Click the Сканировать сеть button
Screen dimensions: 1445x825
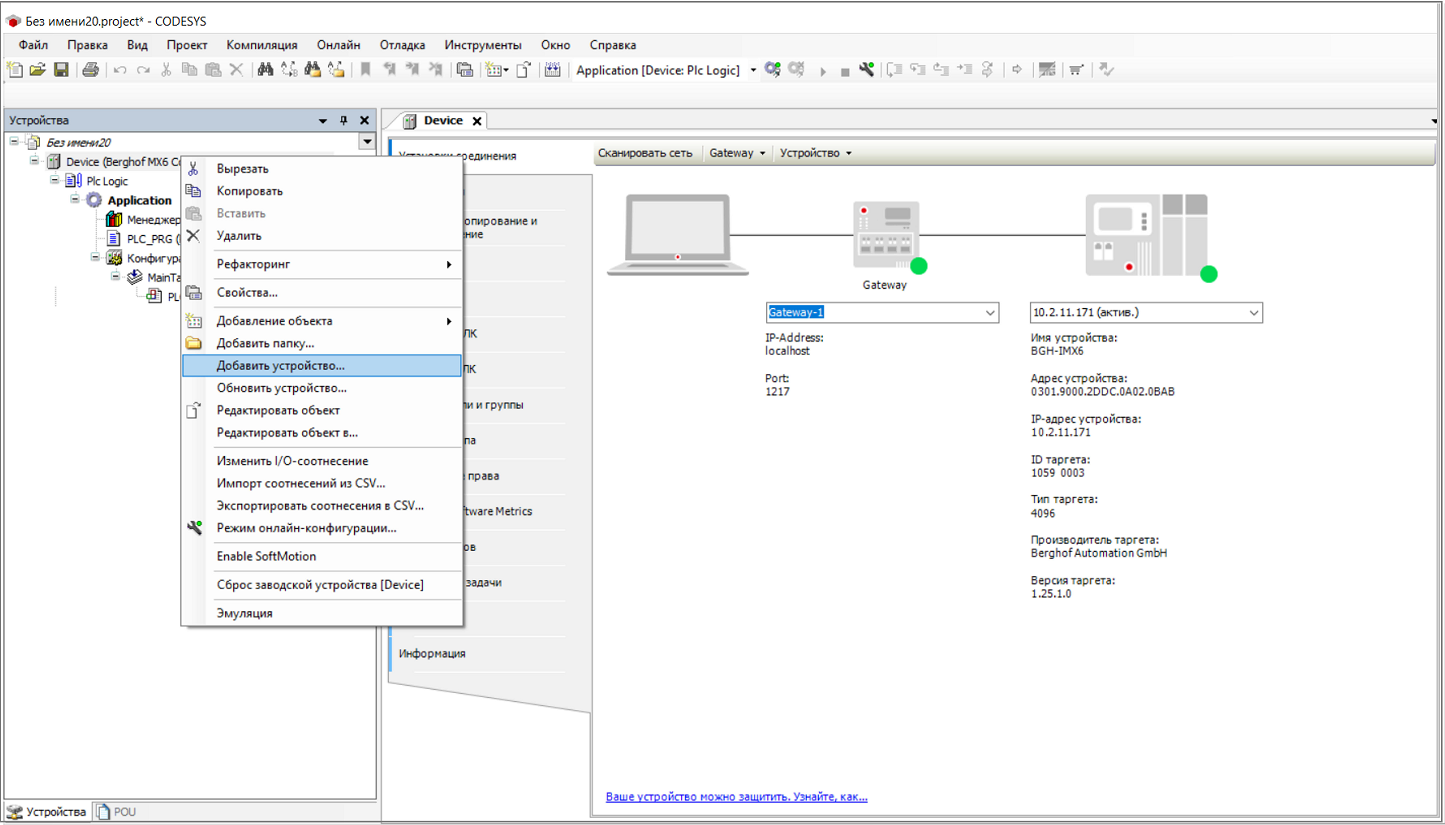(645, 153)
